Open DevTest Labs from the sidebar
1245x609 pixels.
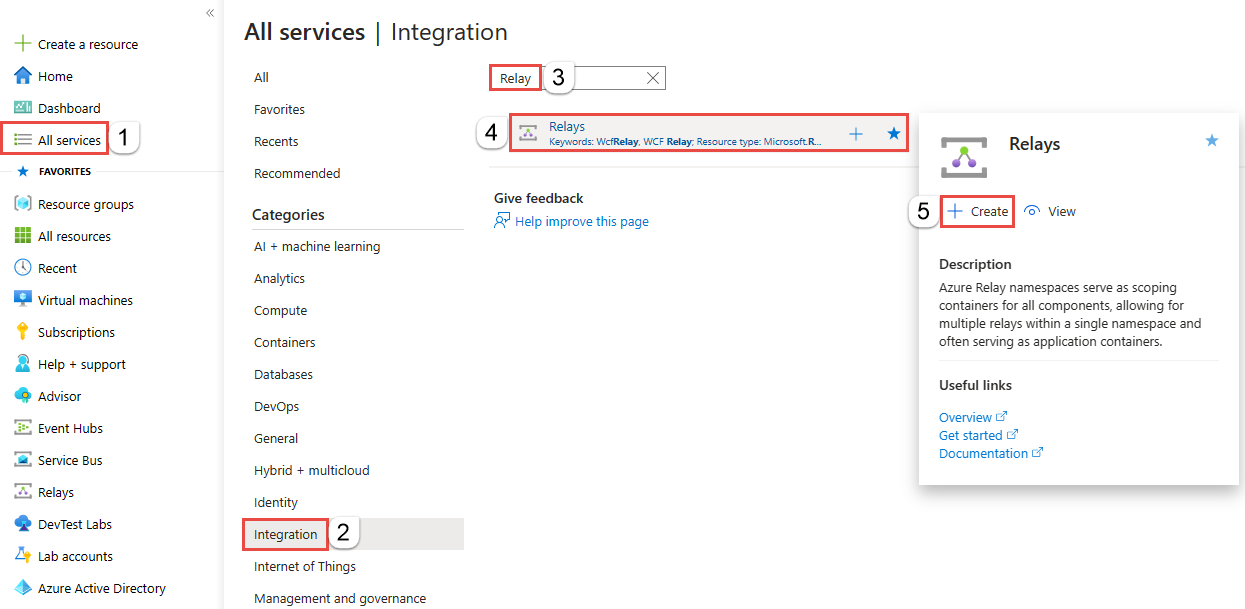75,523
